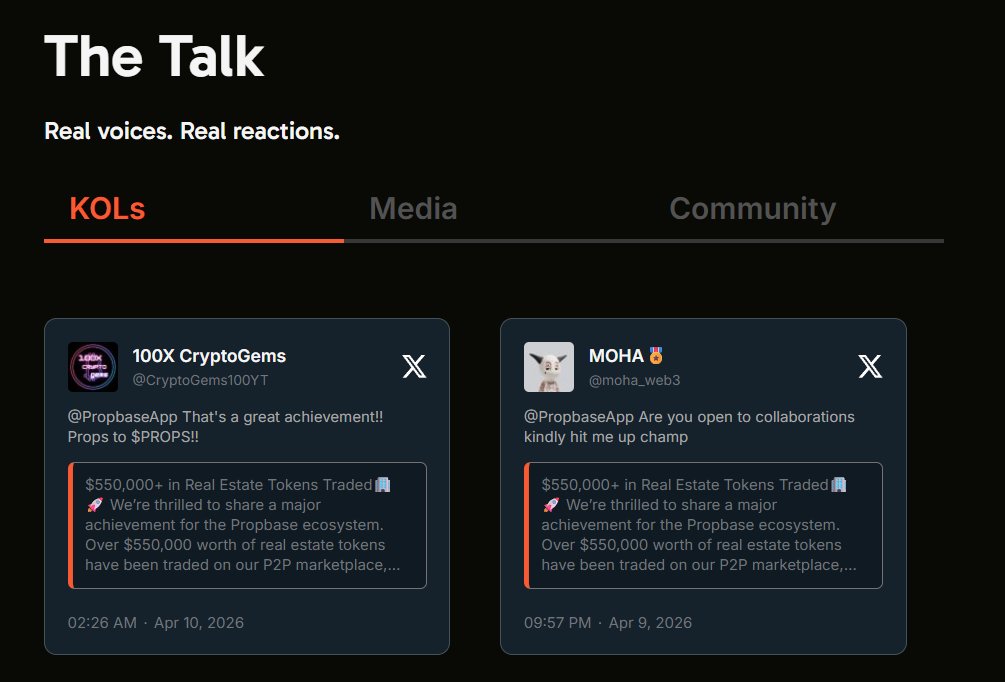The width and height of the screenshot is (1005, 682).
Task: Open quoted tweet in MOHA's card
Action: [x=704, y=525]
